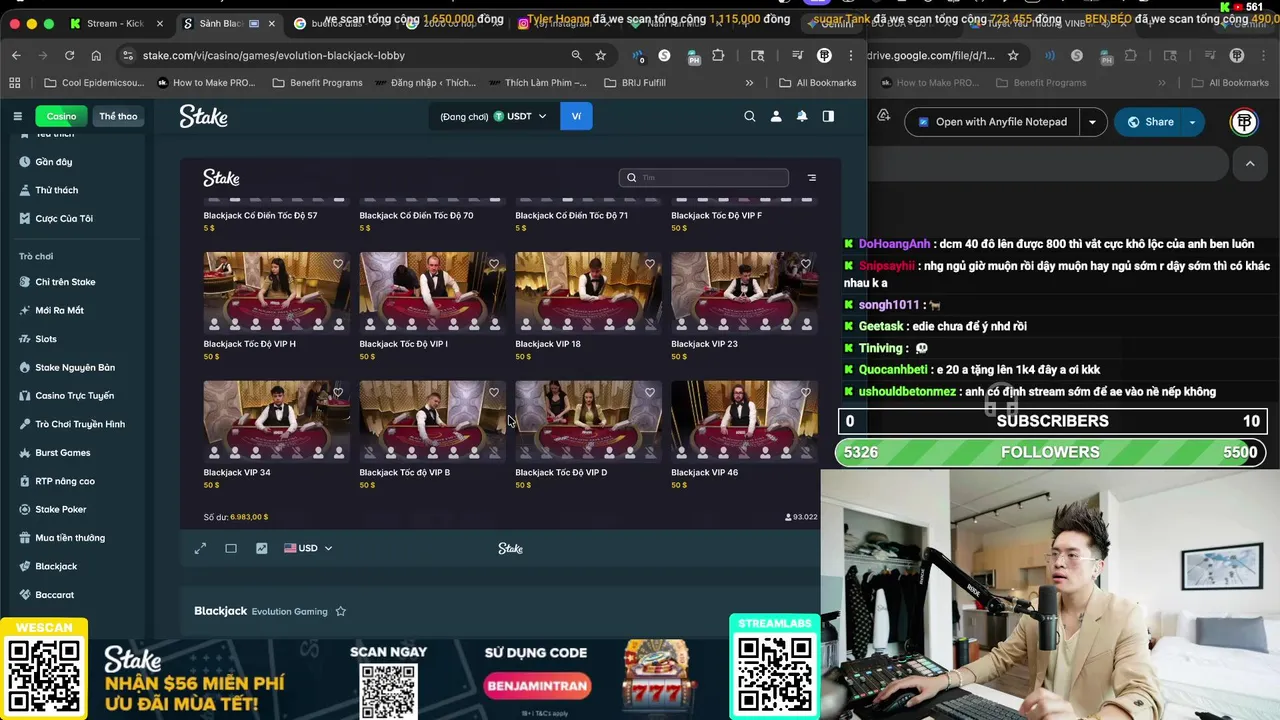
Task: Open Chrome three-dot menu in Stake window
Action: 851,55
